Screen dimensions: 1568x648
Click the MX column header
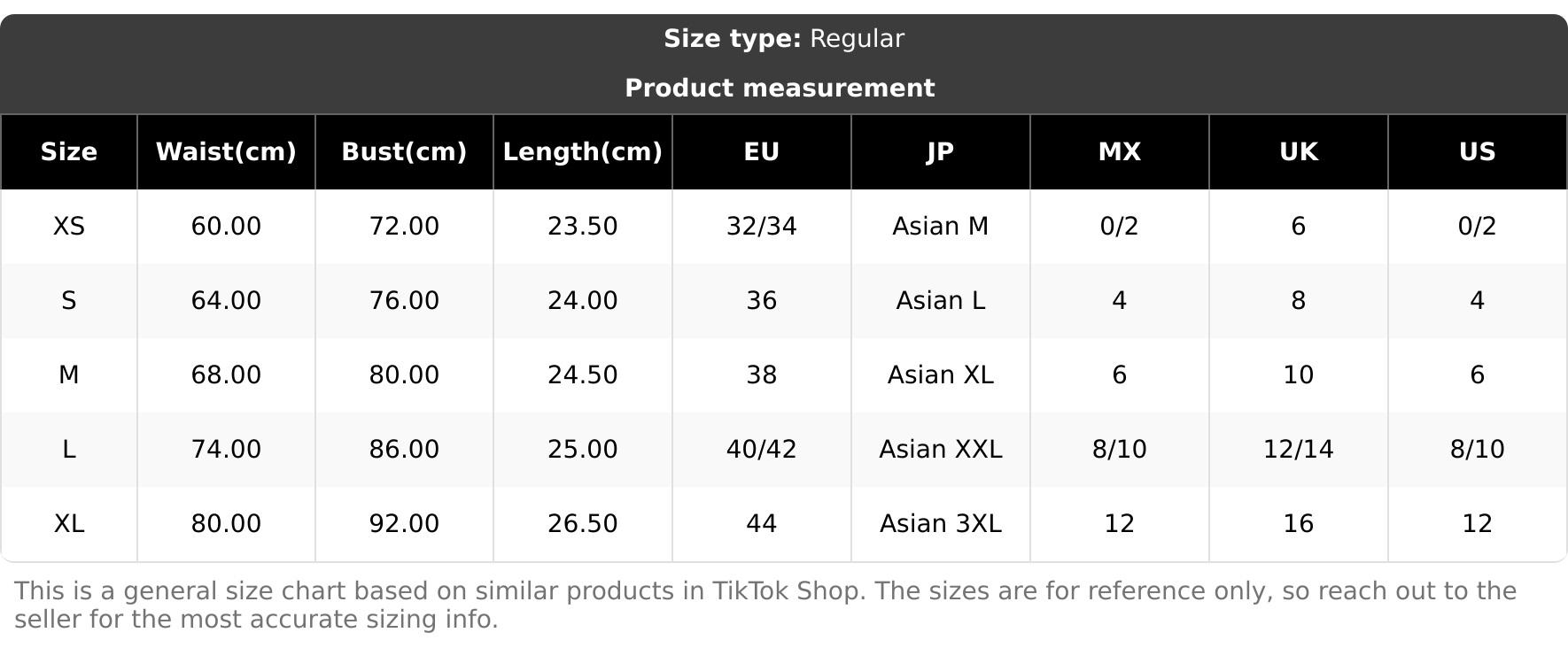point(1119,152)
